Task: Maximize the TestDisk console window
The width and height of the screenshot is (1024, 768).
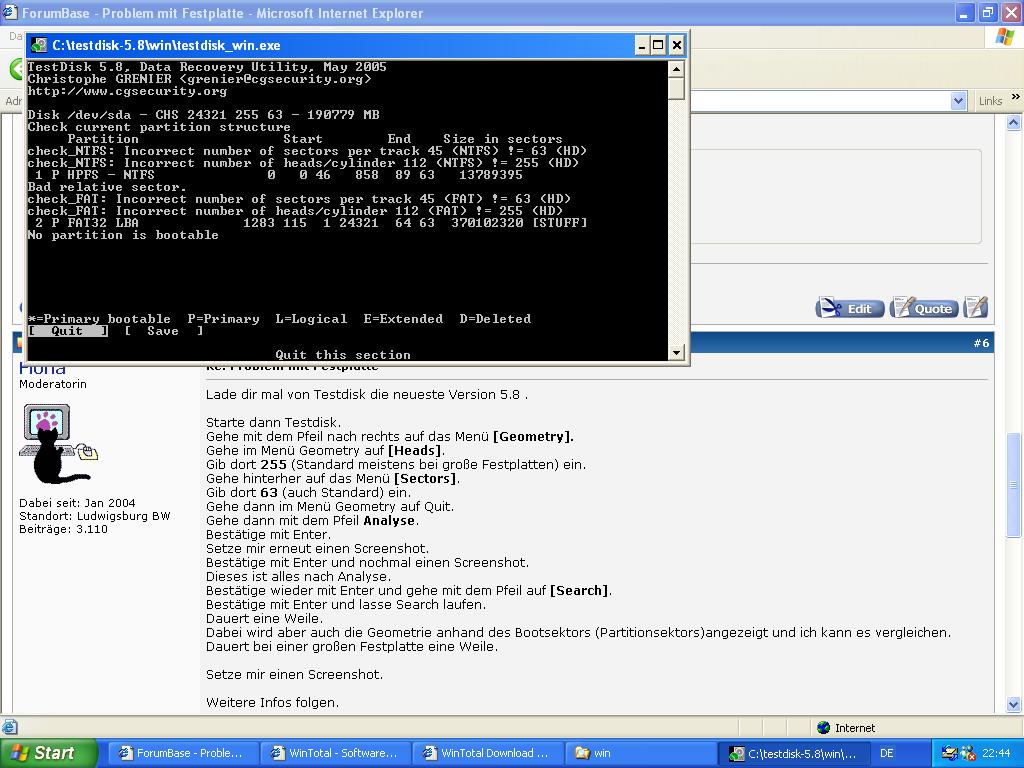Action: (x=658, y=45)
